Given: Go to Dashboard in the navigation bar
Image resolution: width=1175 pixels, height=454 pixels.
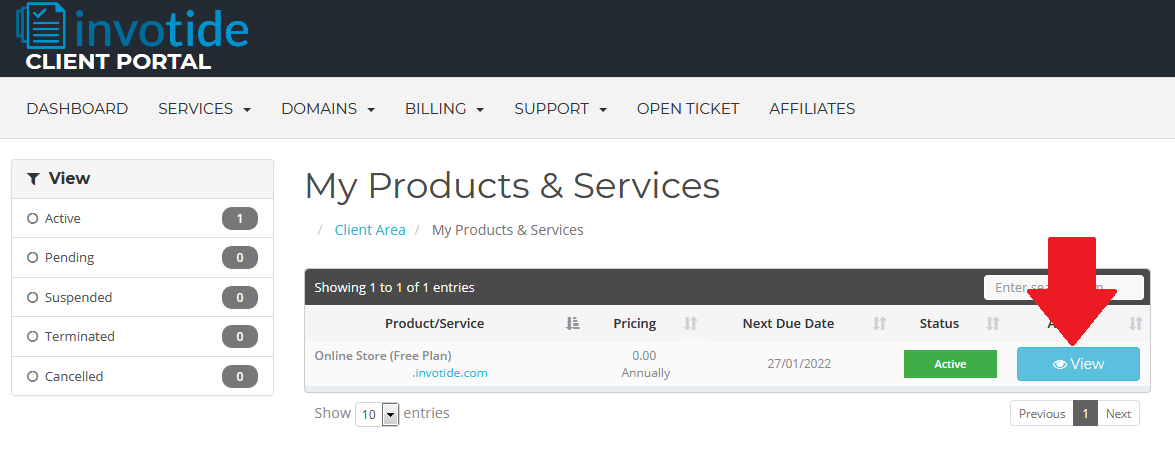Looking at the screenshot, I should coord(77,109).
